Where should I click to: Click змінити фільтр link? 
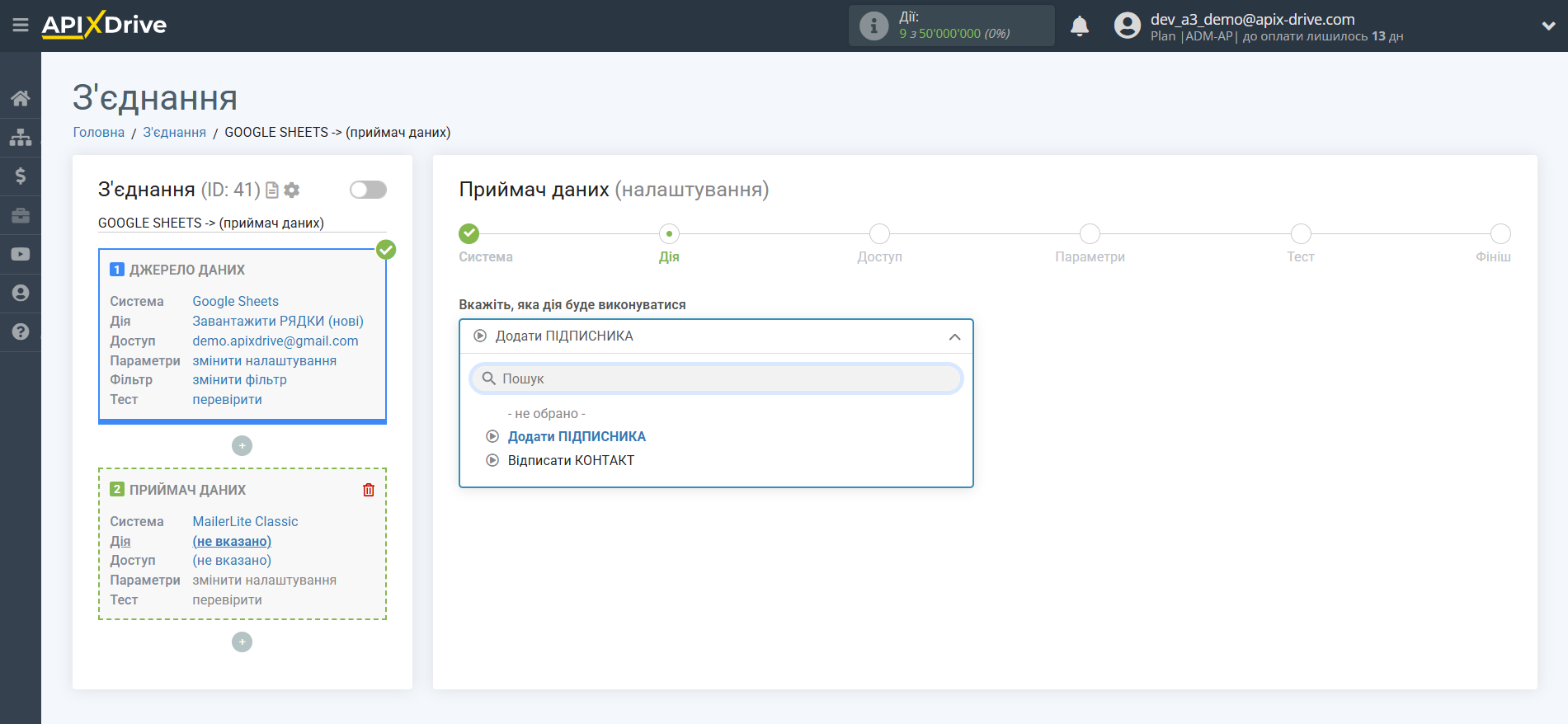coord(240,379)
